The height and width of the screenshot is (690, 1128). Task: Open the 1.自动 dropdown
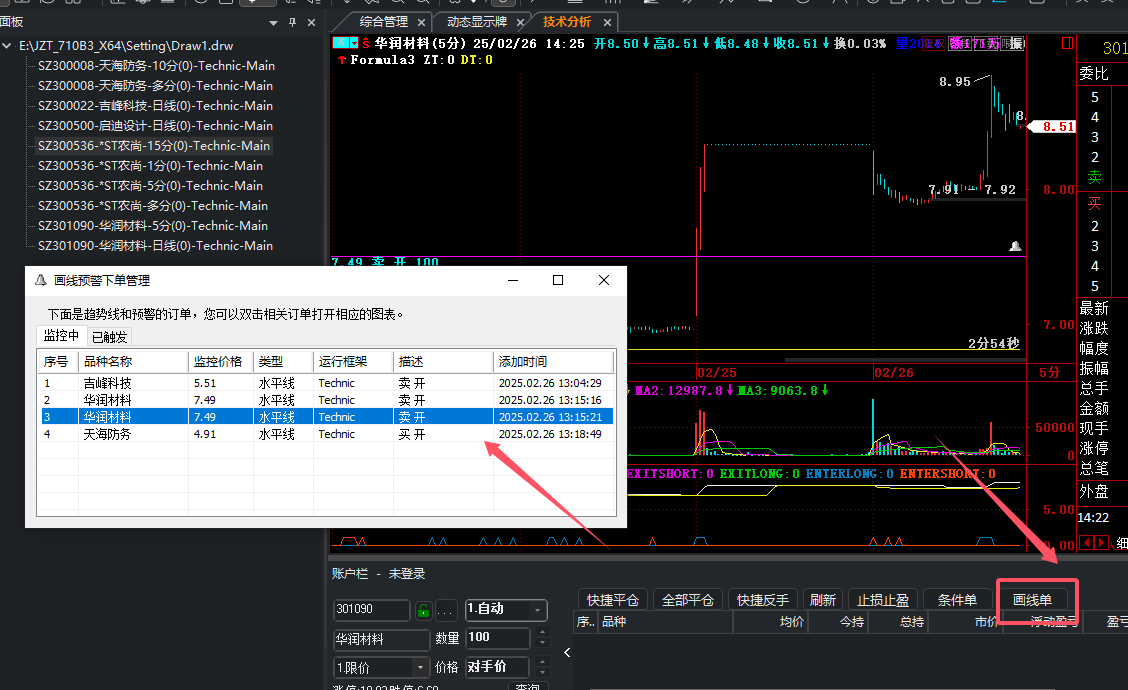click(x=506, y=609)
